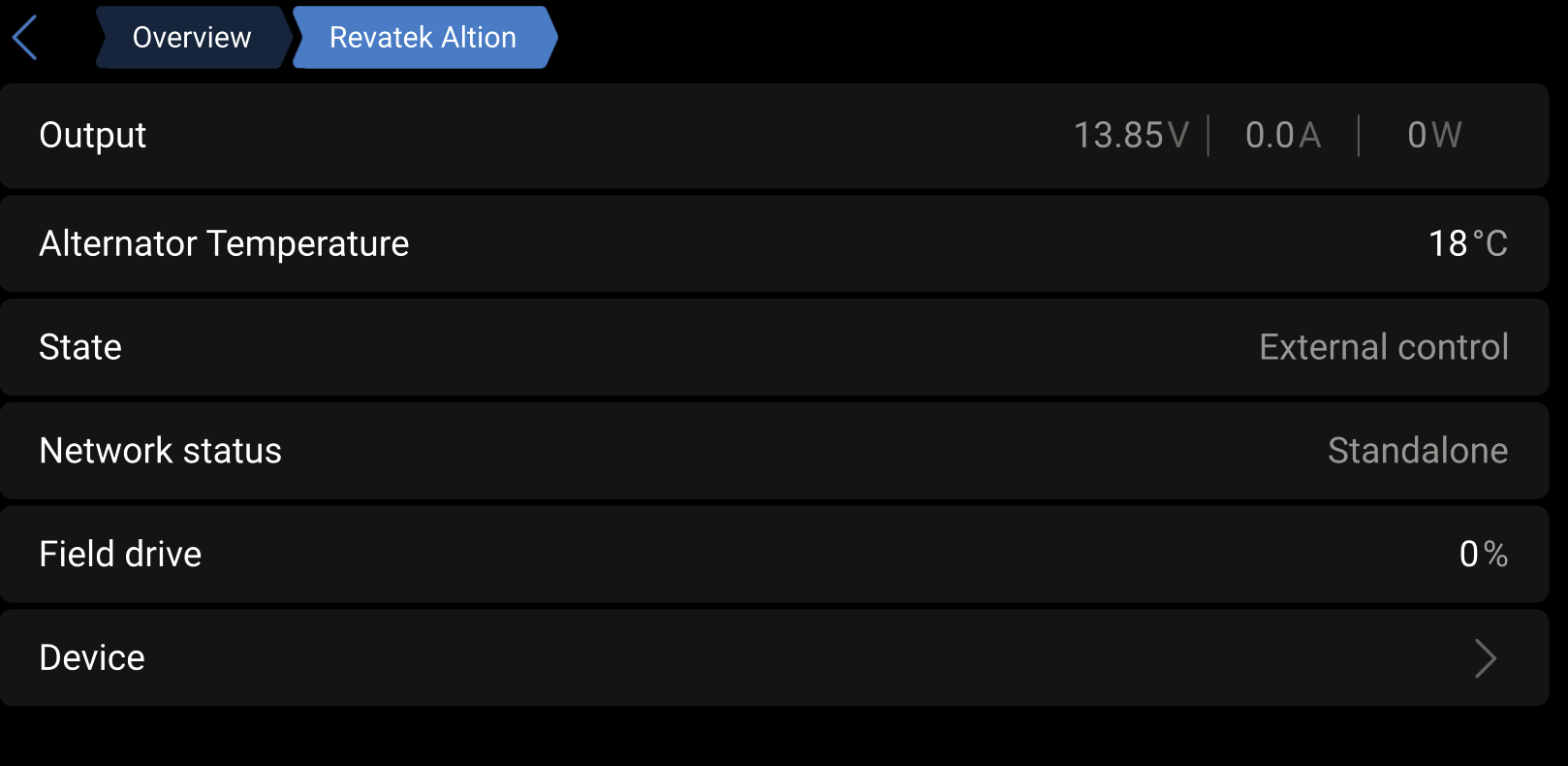Screen dimensions: 1568x766
Task: Select the Alternator Temperature row
Action: click(x=774, y=243)
